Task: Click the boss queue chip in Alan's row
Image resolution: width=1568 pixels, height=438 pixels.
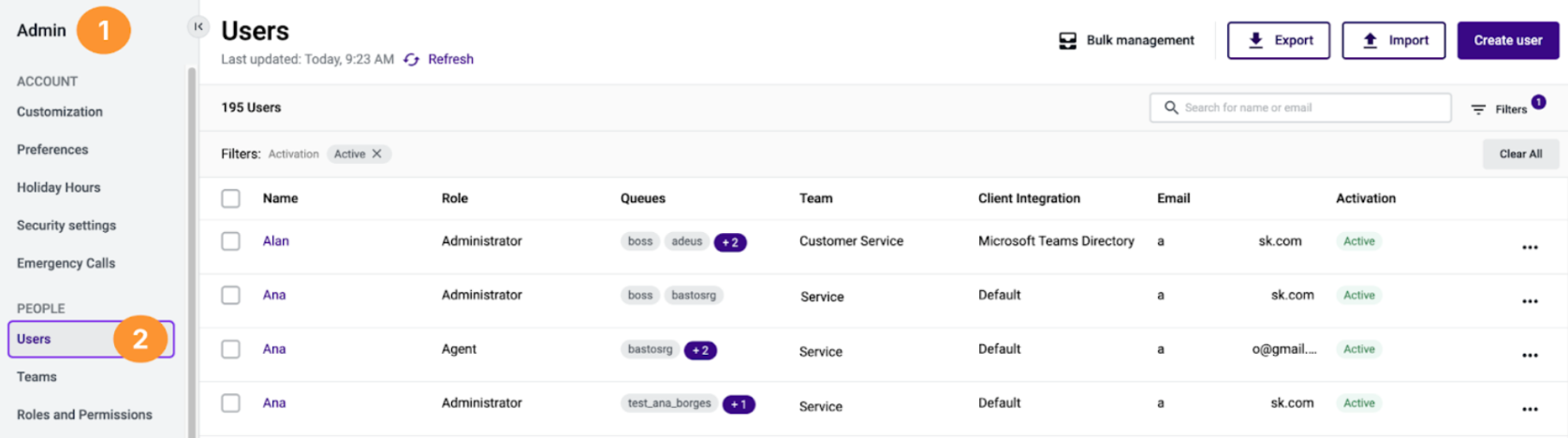Action: click(x=640, y=241)
